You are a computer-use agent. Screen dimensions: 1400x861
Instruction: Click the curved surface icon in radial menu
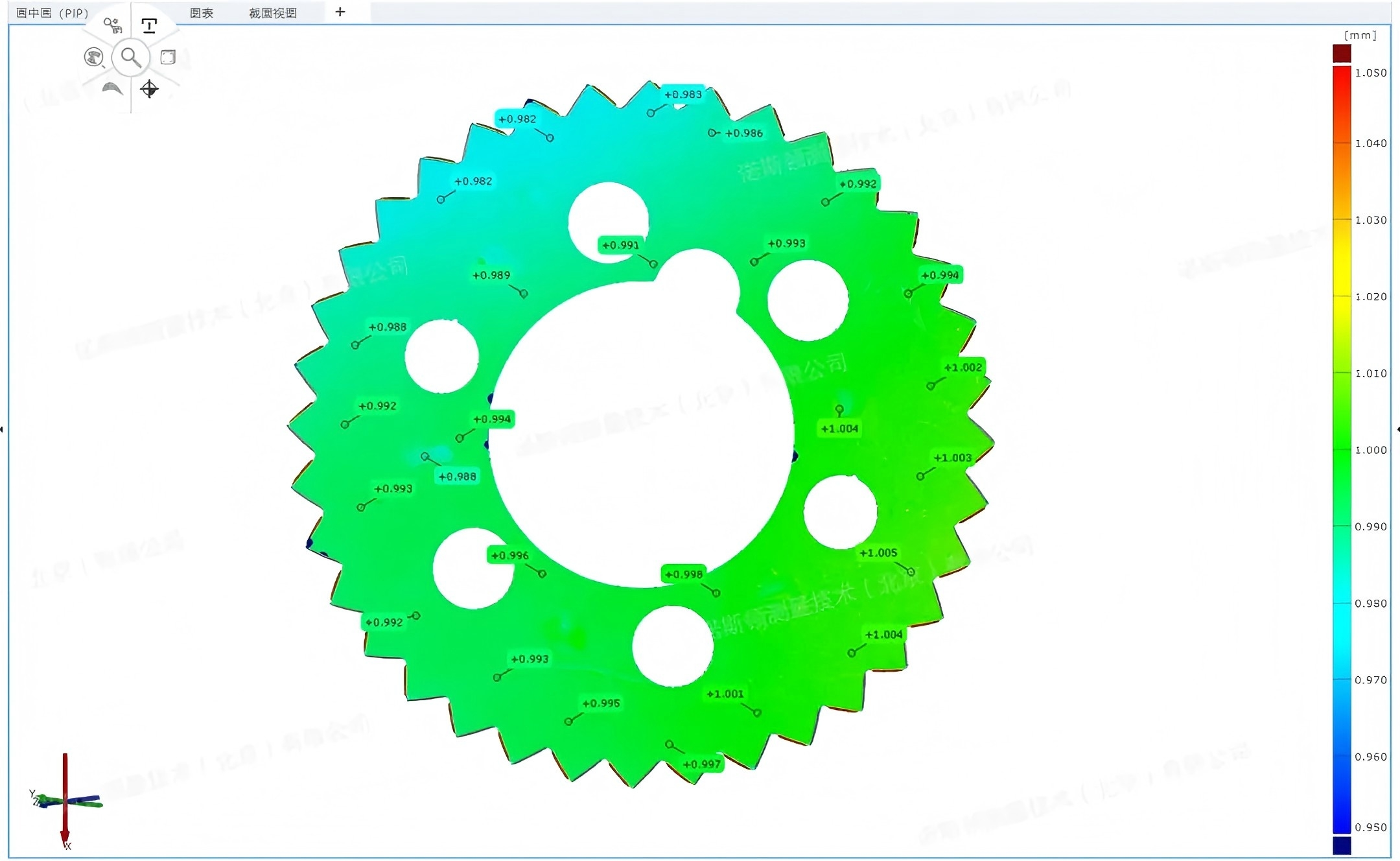pyautogui.click(x=112, y=88)
